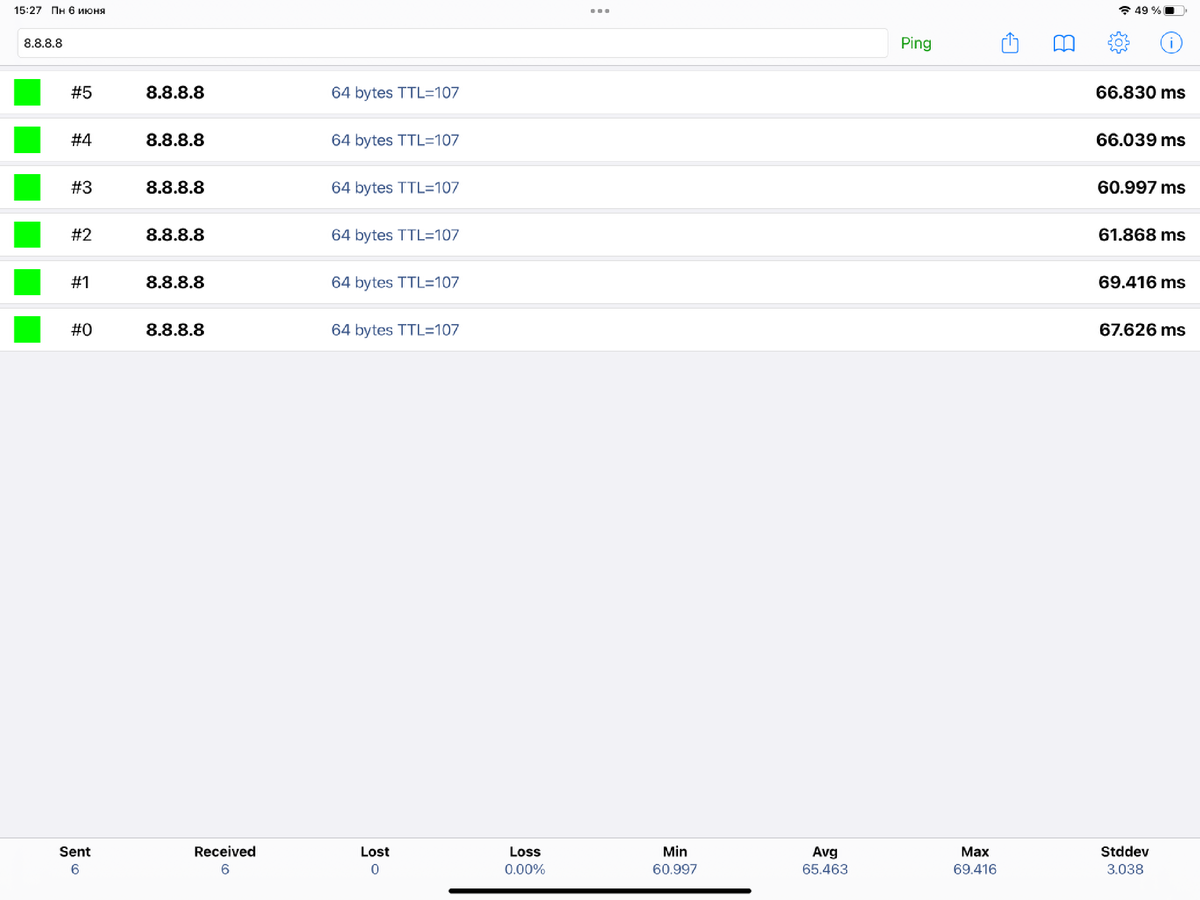Click the Sent statistic
Screen dimensions: 1200x900
pos(75,860)
